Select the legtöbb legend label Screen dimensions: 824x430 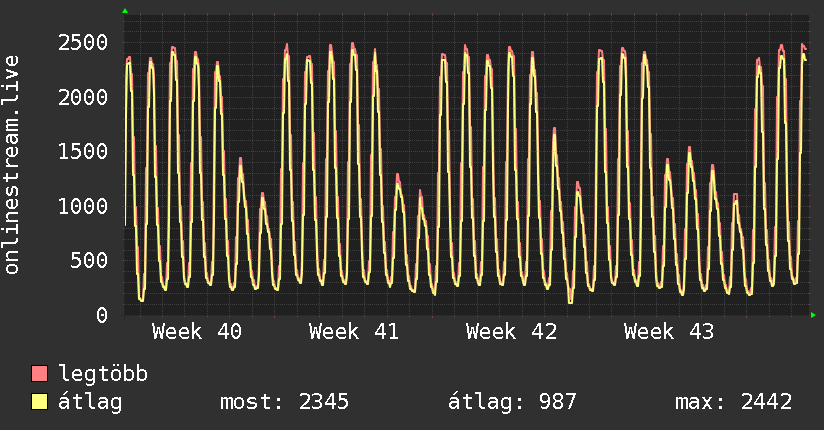coord(103,374)
